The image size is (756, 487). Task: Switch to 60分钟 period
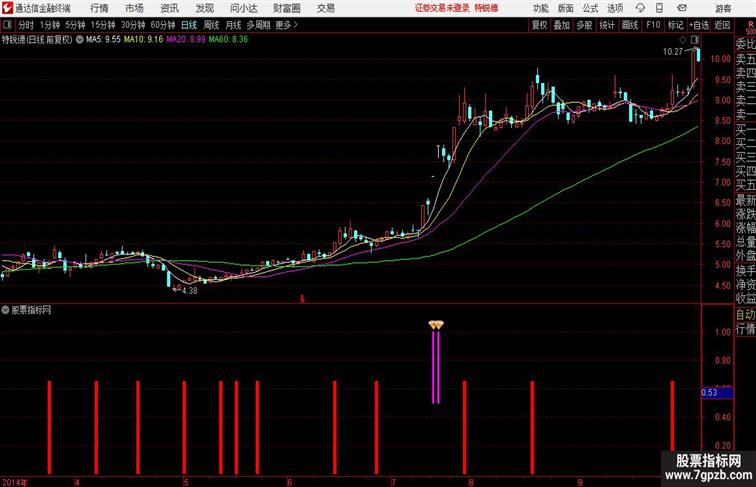click(162, 25)
